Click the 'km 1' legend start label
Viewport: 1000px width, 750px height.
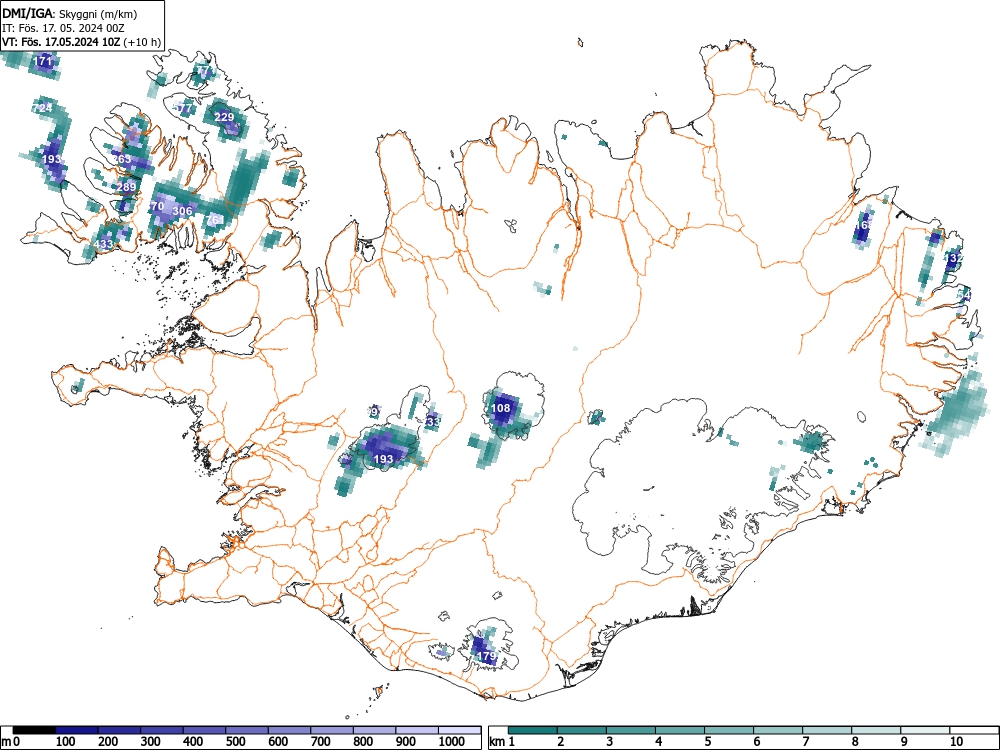coord(503,742)
